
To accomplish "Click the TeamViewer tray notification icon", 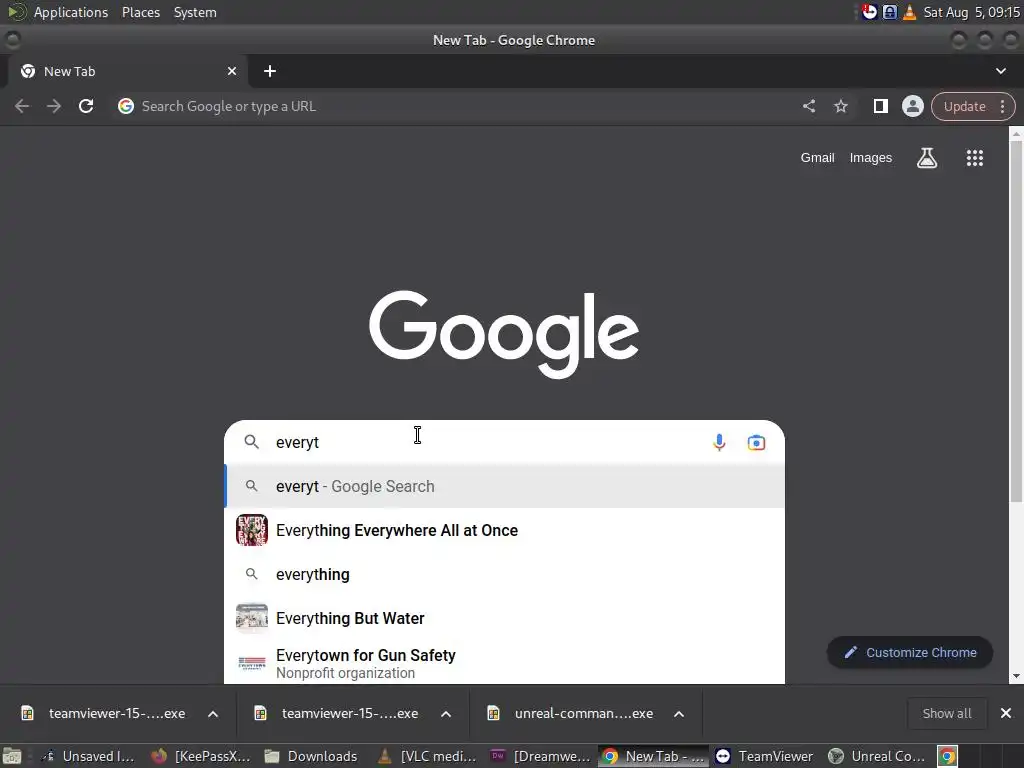I will pyautogui.click(x=869, y=12).
